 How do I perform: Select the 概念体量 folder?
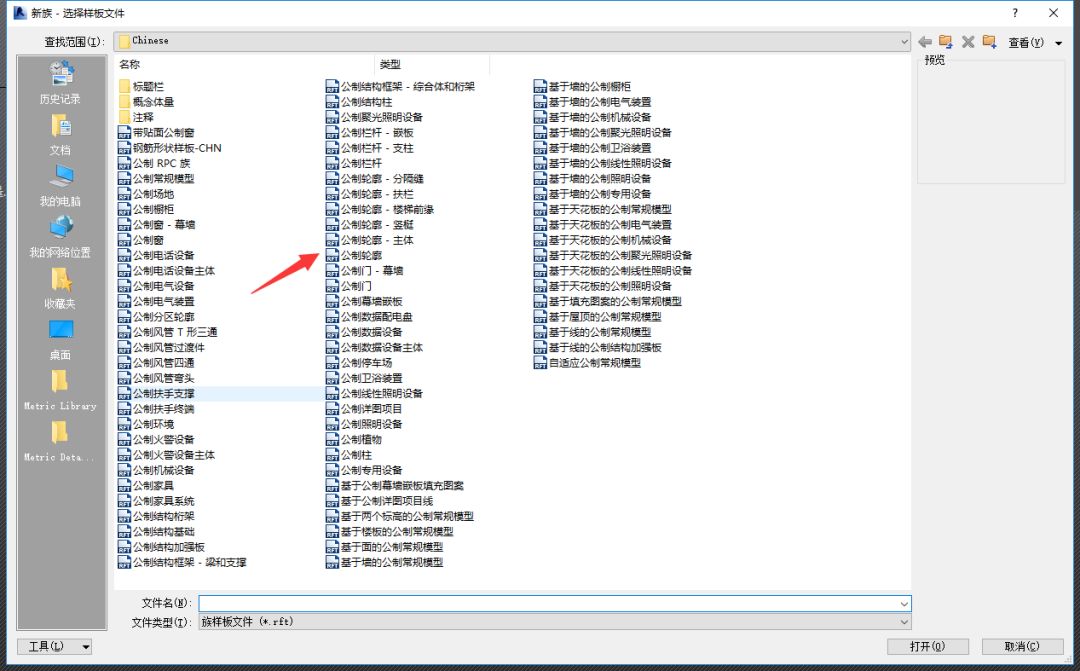[146, 102]
